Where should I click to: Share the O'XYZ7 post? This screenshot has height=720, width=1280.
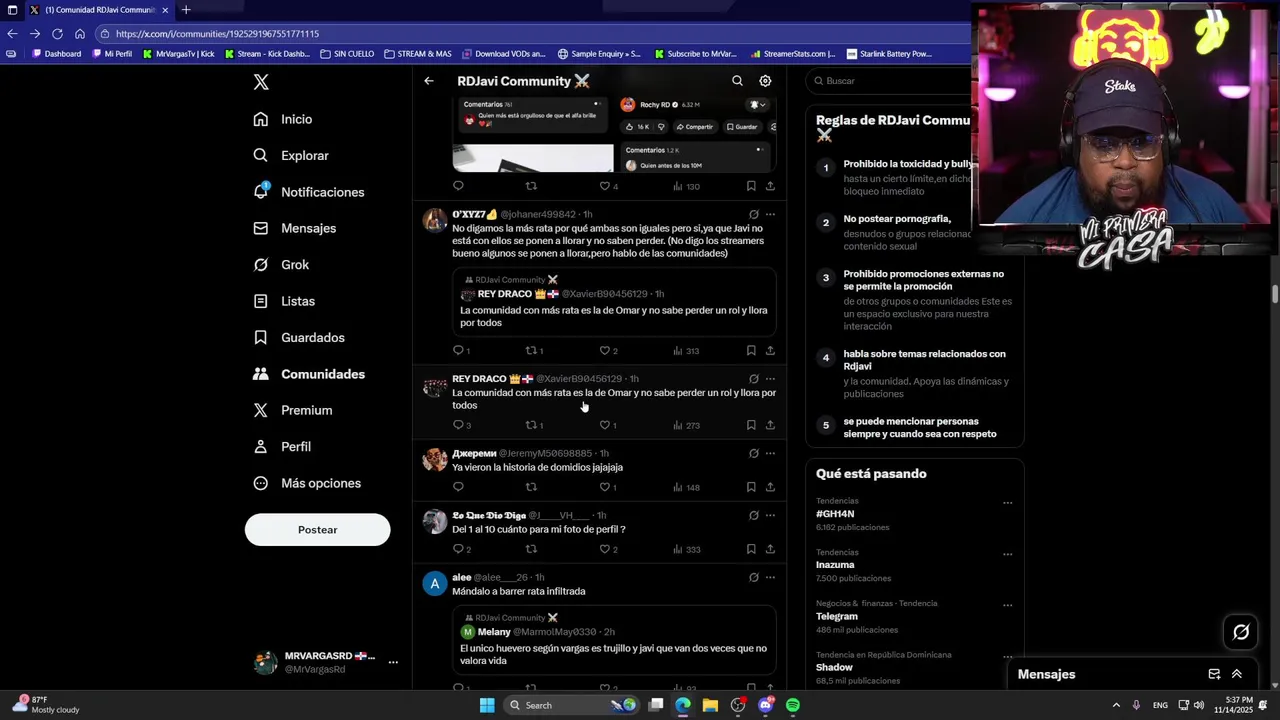pyautogui.click(x=770, y=351)
